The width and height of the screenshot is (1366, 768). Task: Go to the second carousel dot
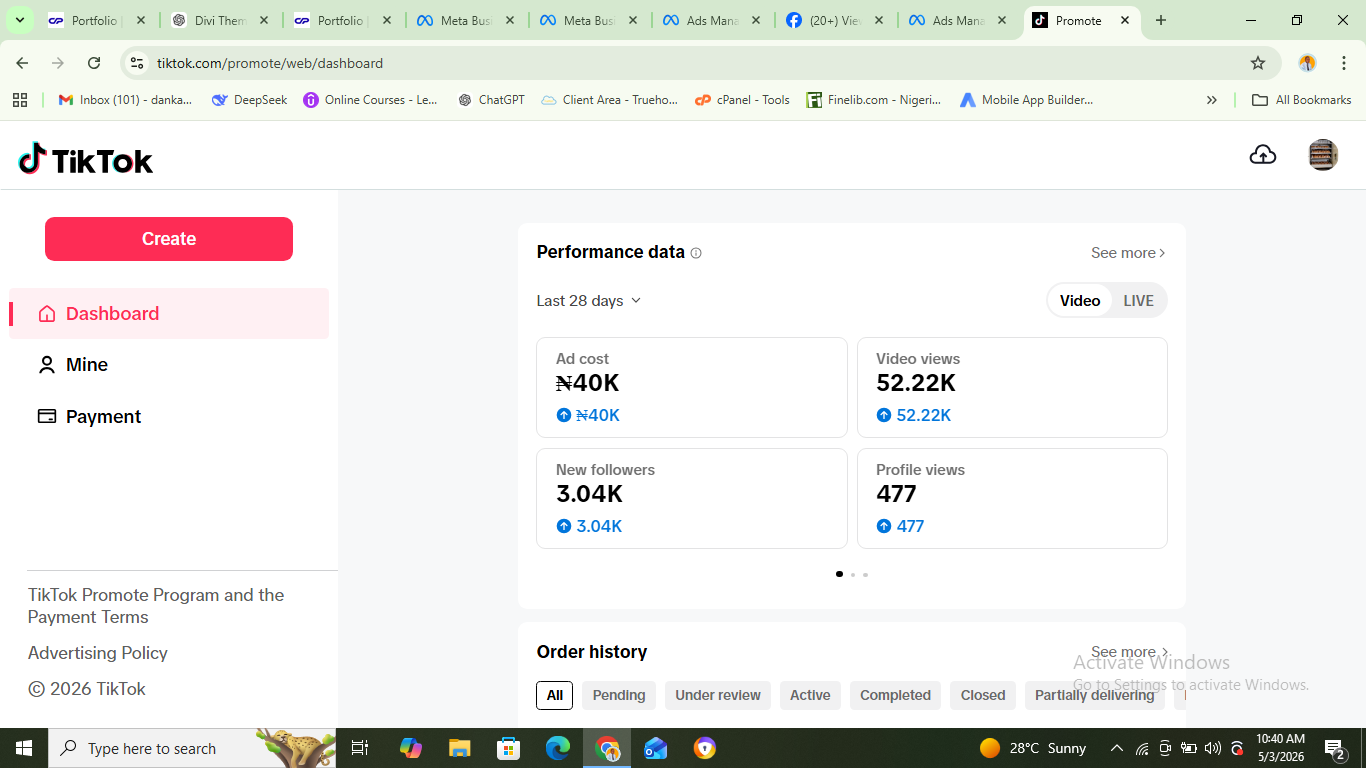[x=852, y=575]
